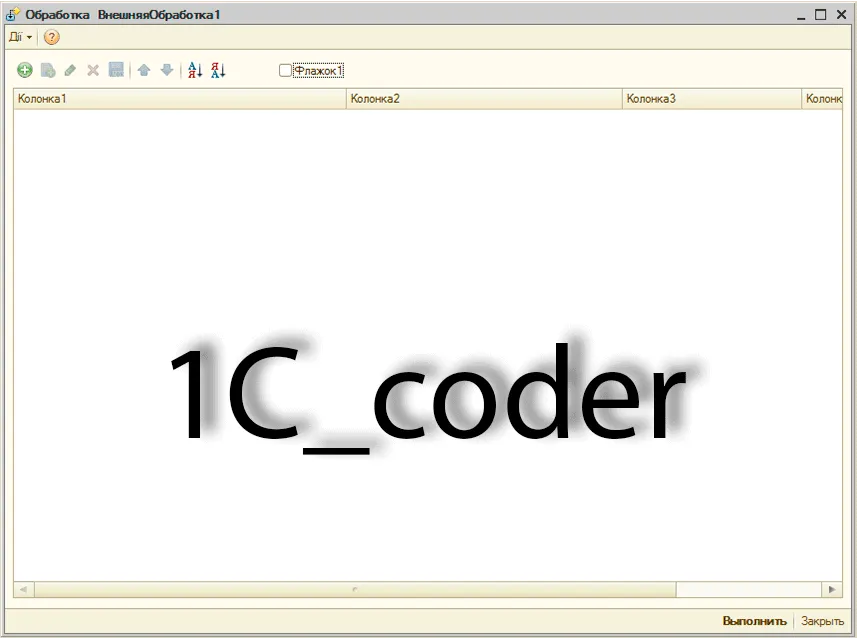
Task: Toggle the Флажок1 checkbox
Action: click(285, 71)
